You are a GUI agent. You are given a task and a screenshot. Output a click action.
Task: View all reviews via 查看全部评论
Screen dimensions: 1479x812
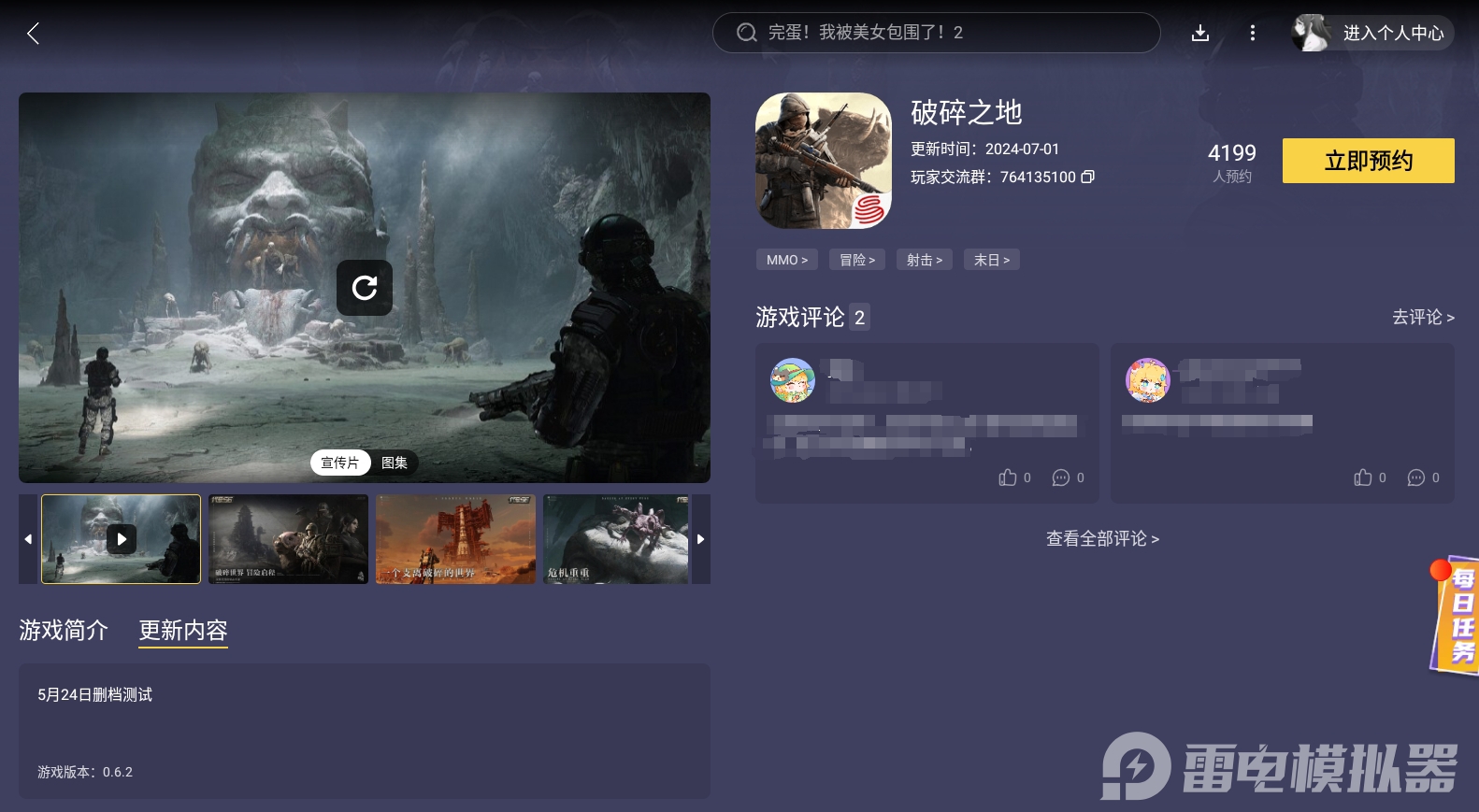click(x=1103, y=539)
